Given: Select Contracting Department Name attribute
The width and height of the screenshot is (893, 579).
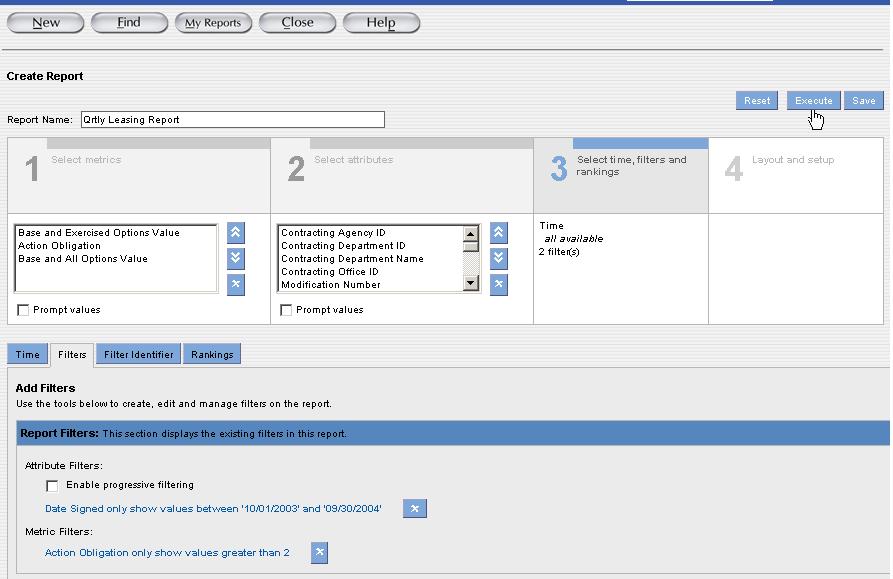Looking at the screenshot, I should pos(352,258).
